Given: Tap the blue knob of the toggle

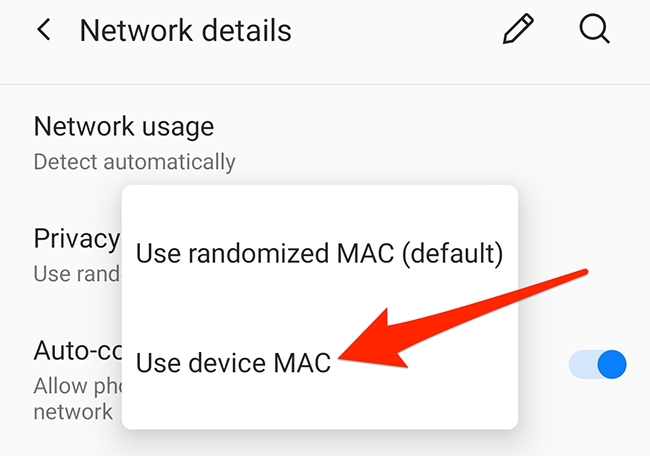Looking at the screenshot, I should tap(612, 364).
